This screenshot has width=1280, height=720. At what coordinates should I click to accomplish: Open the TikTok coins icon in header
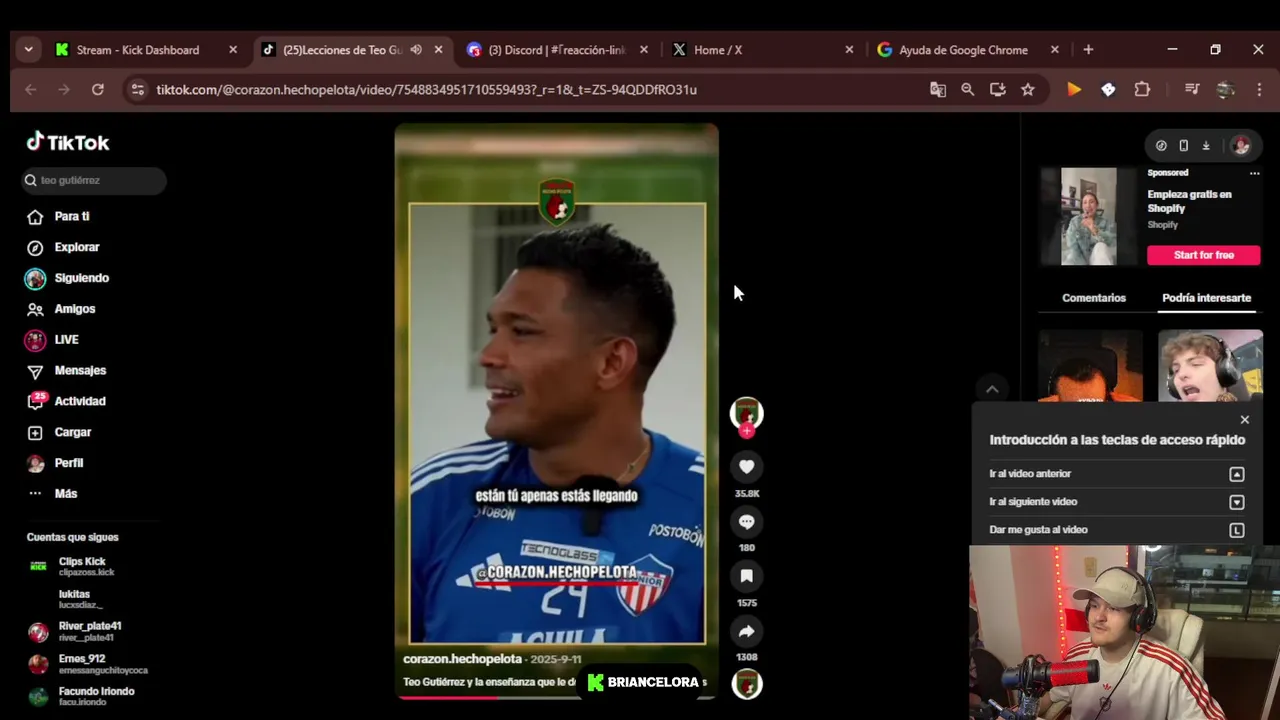tap(1161, 146)
